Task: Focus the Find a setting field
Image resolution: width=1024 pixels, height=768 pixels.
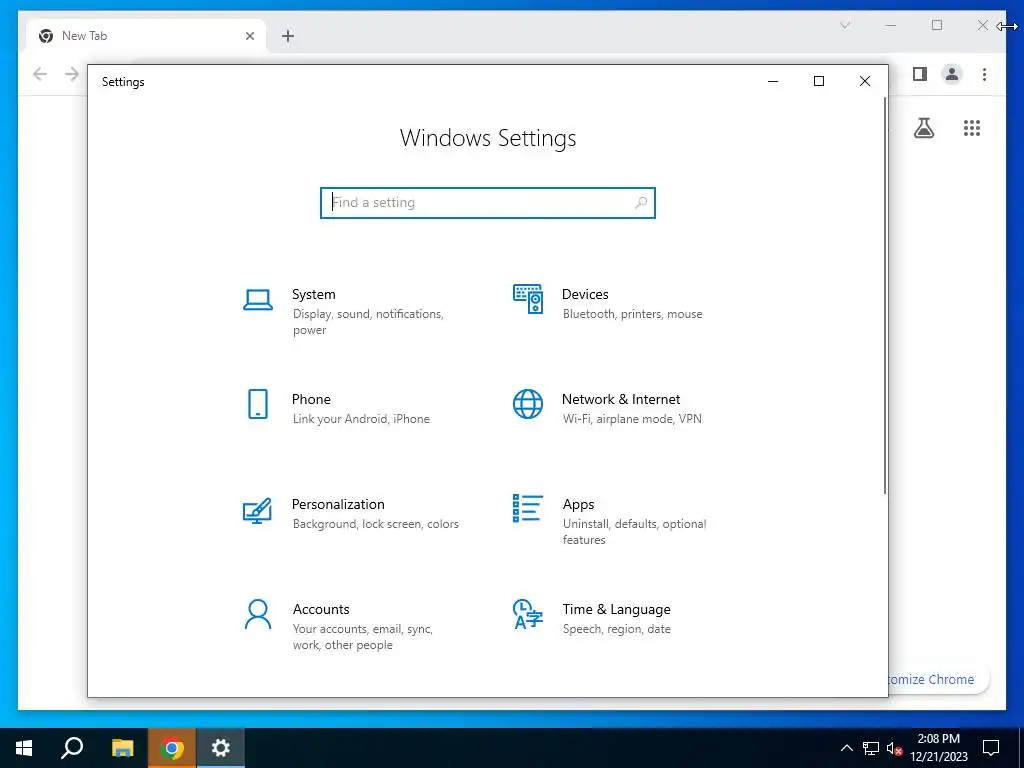Action: 488,202
